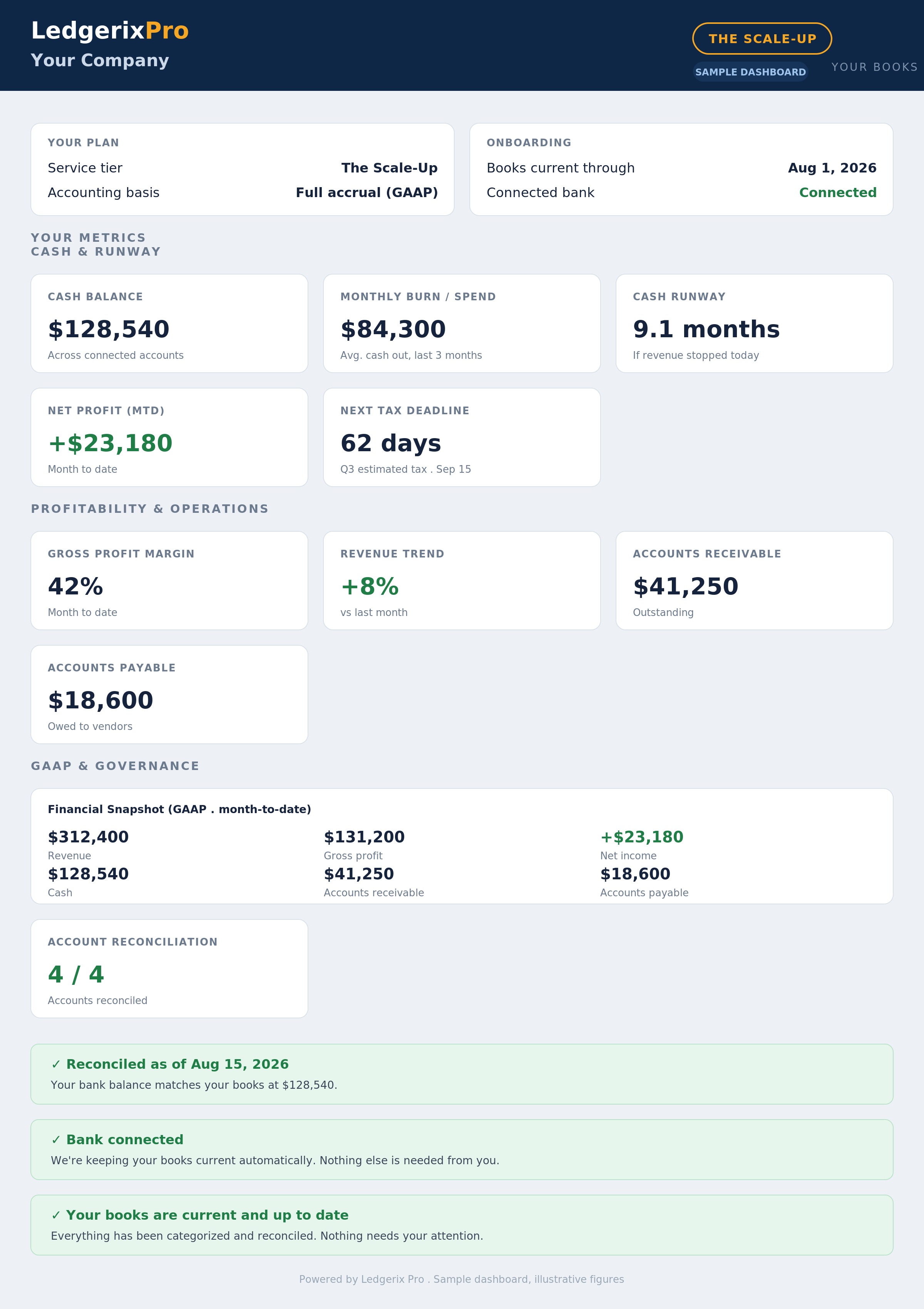This screenshot has height=1309, width=924.
Task: Click PROFITABILITY & OPERATIONS section heading
Action: 149,509
